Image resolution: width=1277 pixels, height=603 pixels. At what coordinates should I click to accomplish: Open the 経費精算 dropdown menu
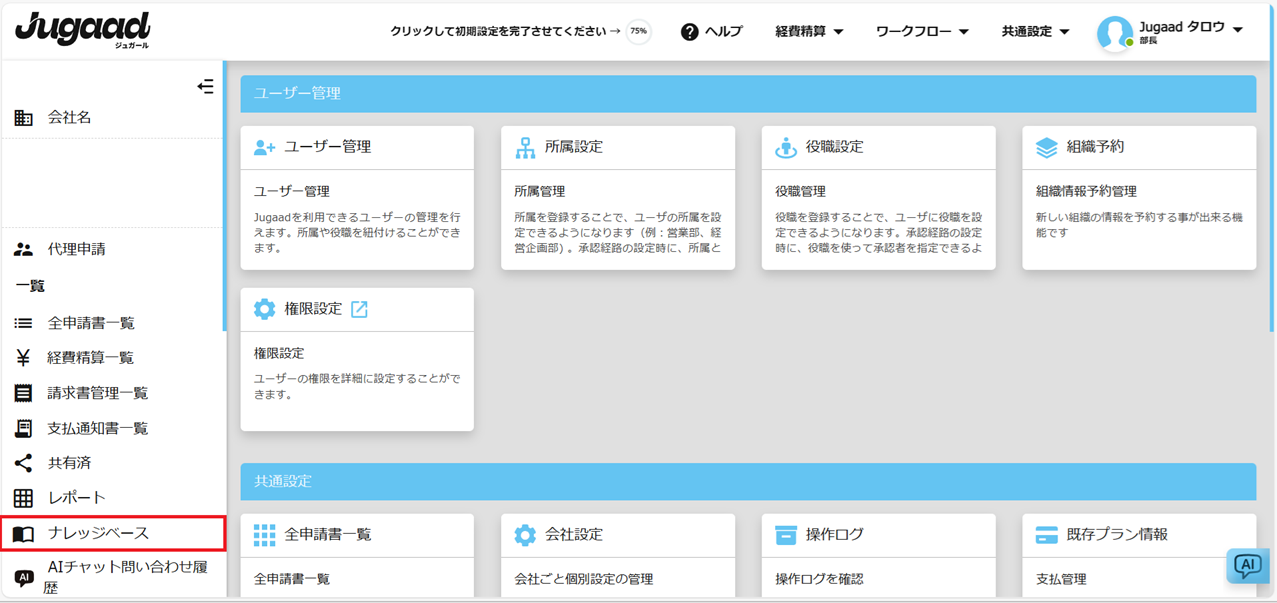[809, 31]
